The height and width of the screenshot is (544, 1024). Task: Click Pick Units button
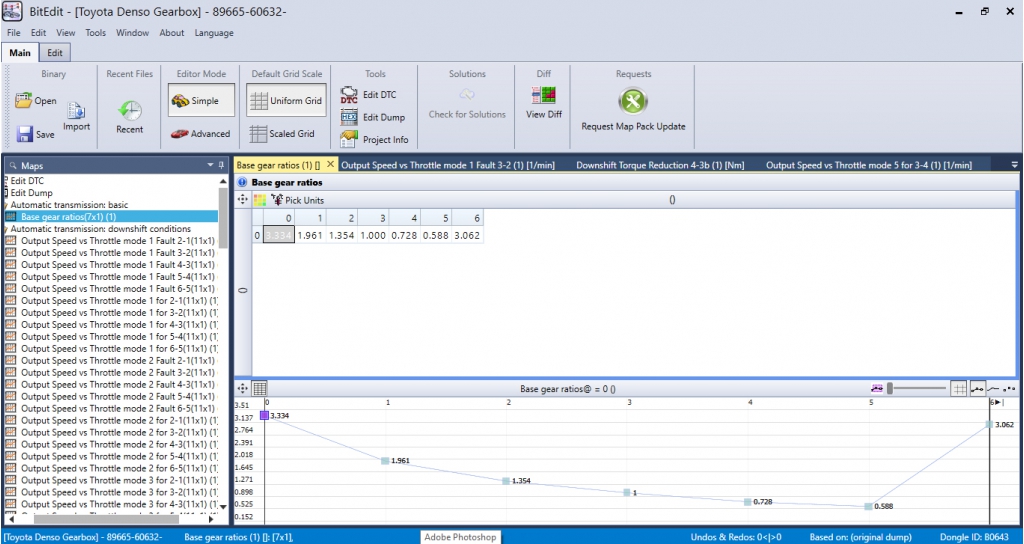point(298,200)
